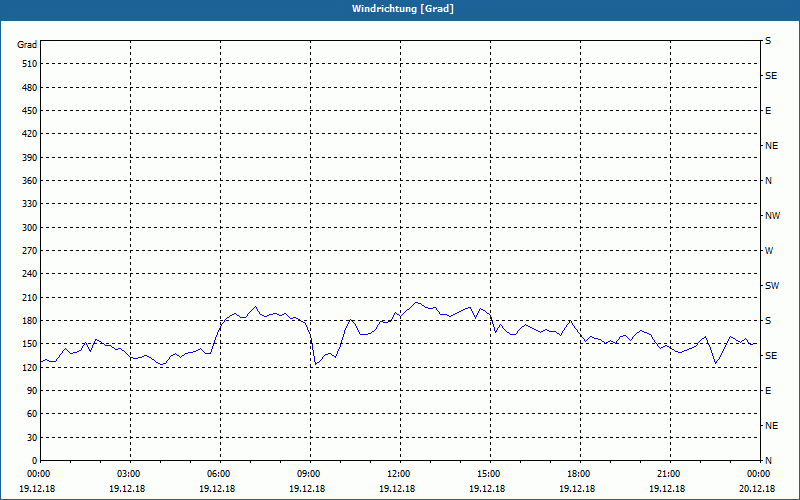800x500 pixels.
Task: Select the 18:00 time axis label
Action: (578, 474)
